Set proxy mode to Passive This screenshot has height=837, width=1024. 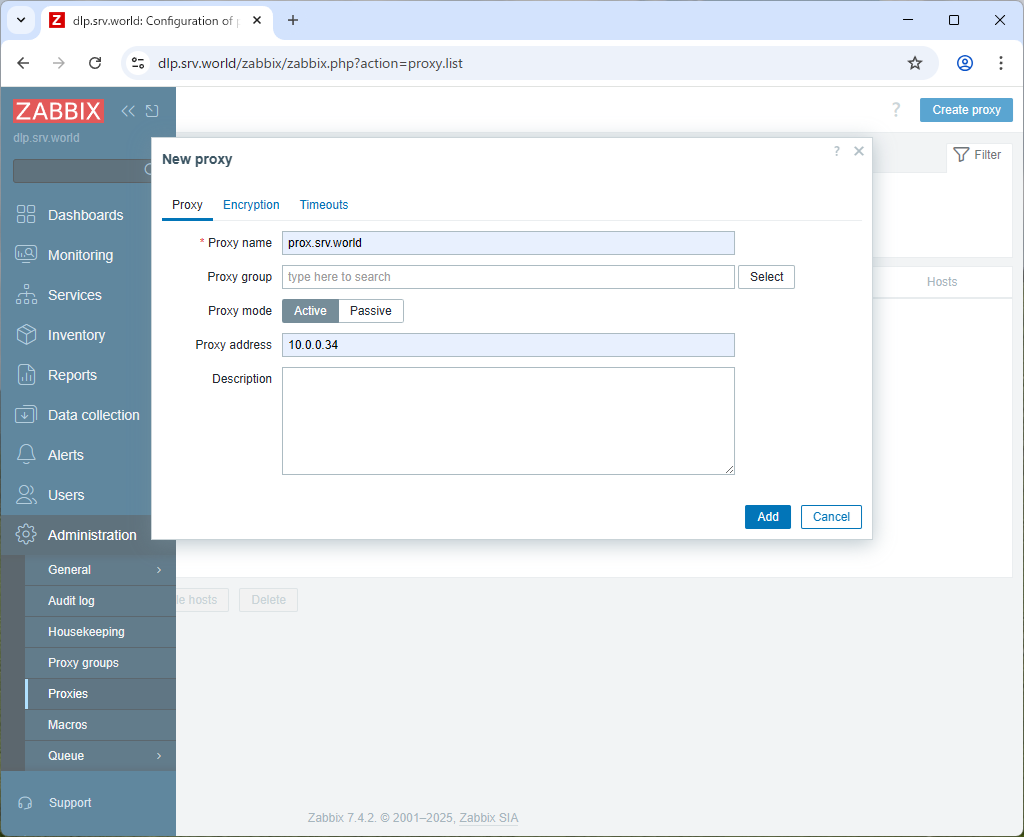[370, 311]
